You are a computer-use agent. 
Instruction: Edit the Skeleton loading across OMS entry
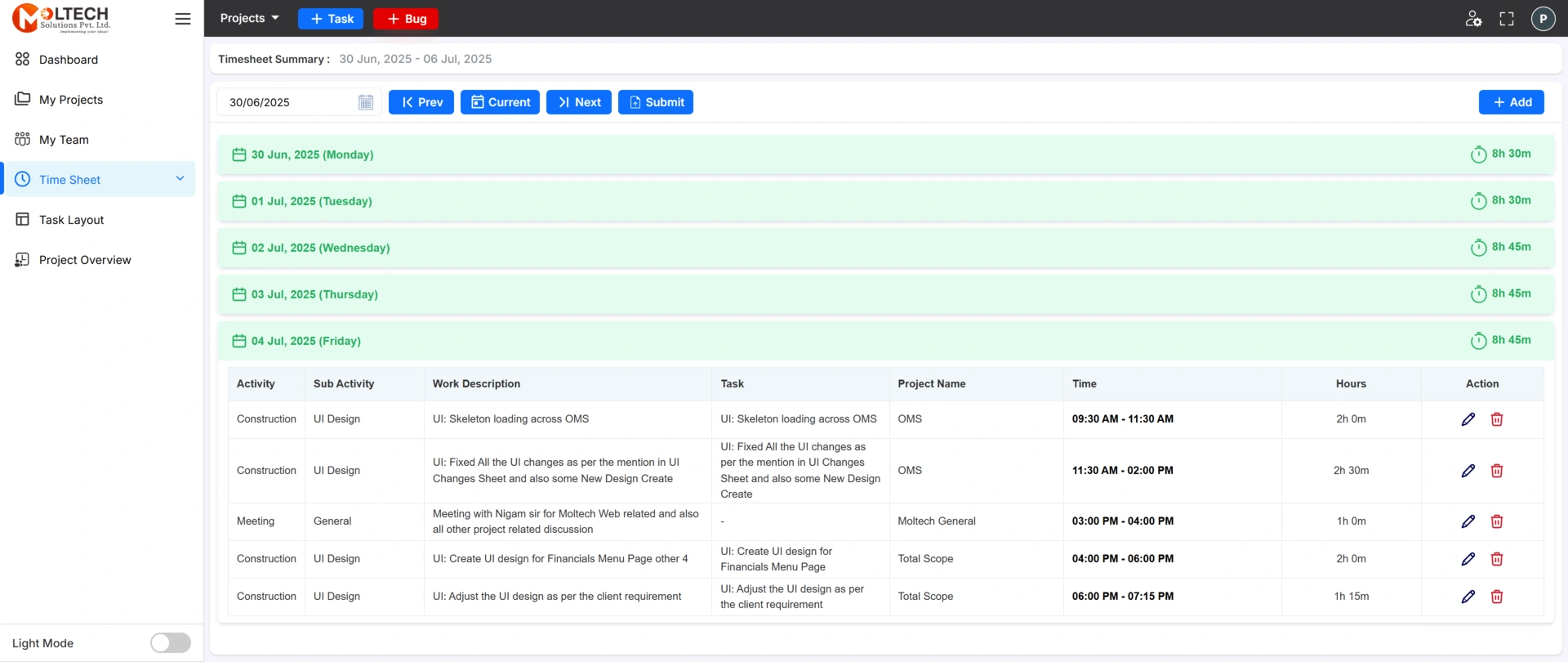[1468, 419]
